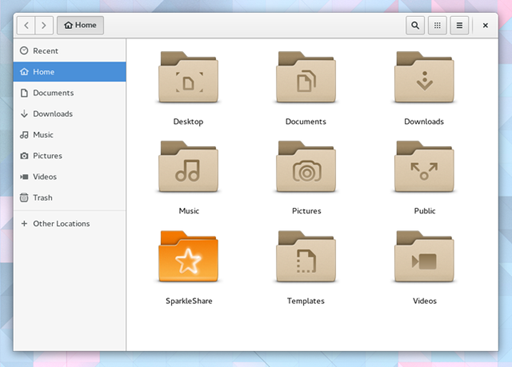Close the Files window
Image resolution: width=512 pixels, height=367 pixels.
click(x=485, y=25)
